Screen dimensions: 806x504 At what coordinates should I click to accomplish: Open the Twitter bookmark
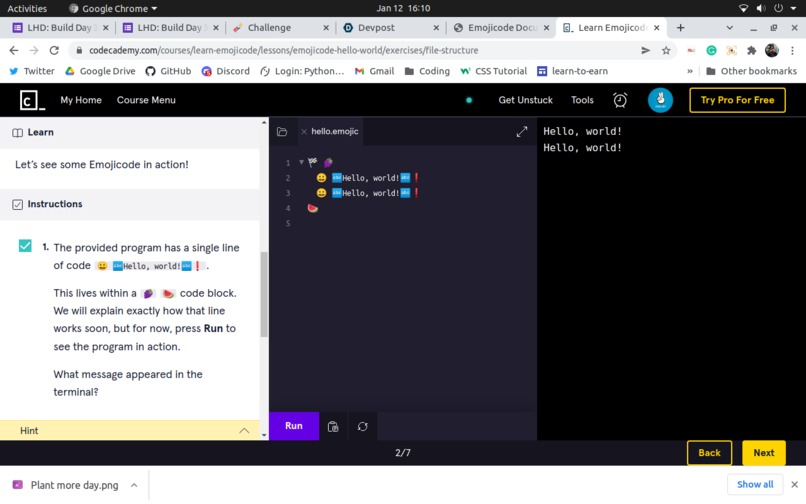click(x=31, y=71)
